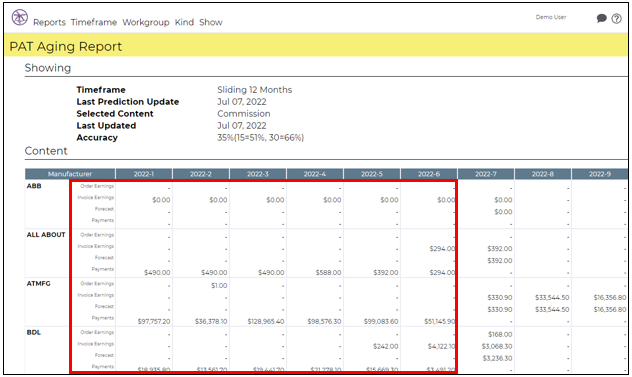Click the 2022-8 column header

(543, 174)
